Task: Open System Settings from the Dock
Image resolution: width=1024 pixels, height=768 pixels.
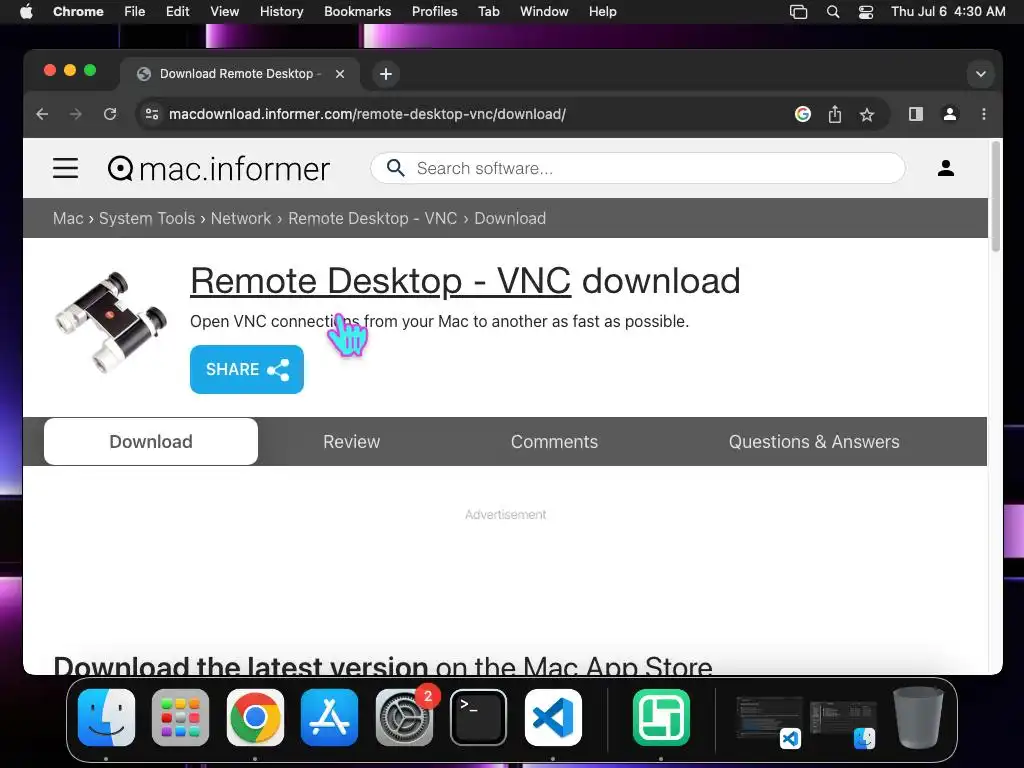Action: pyautogui.click(x=405, y=717)
